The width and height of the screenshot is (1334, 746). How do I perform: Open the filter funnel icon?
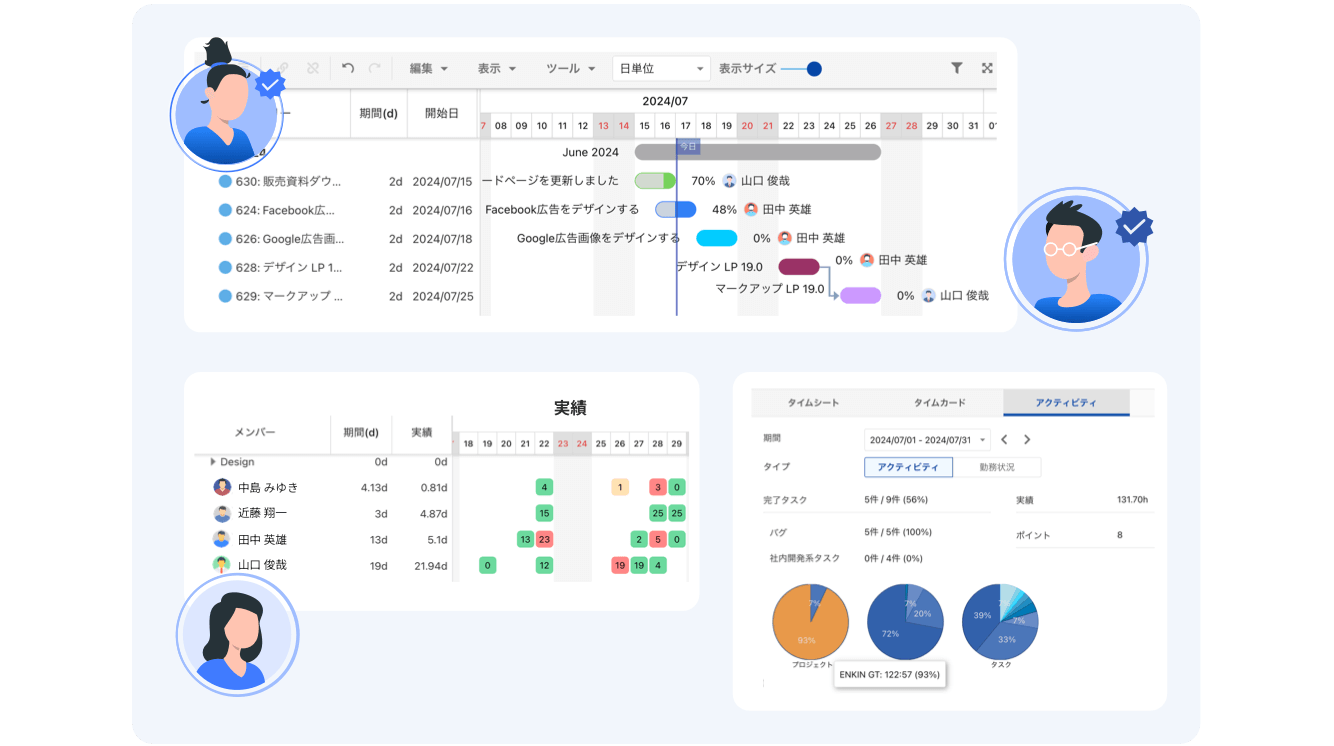pyautogui.click(x=957, y=68)
